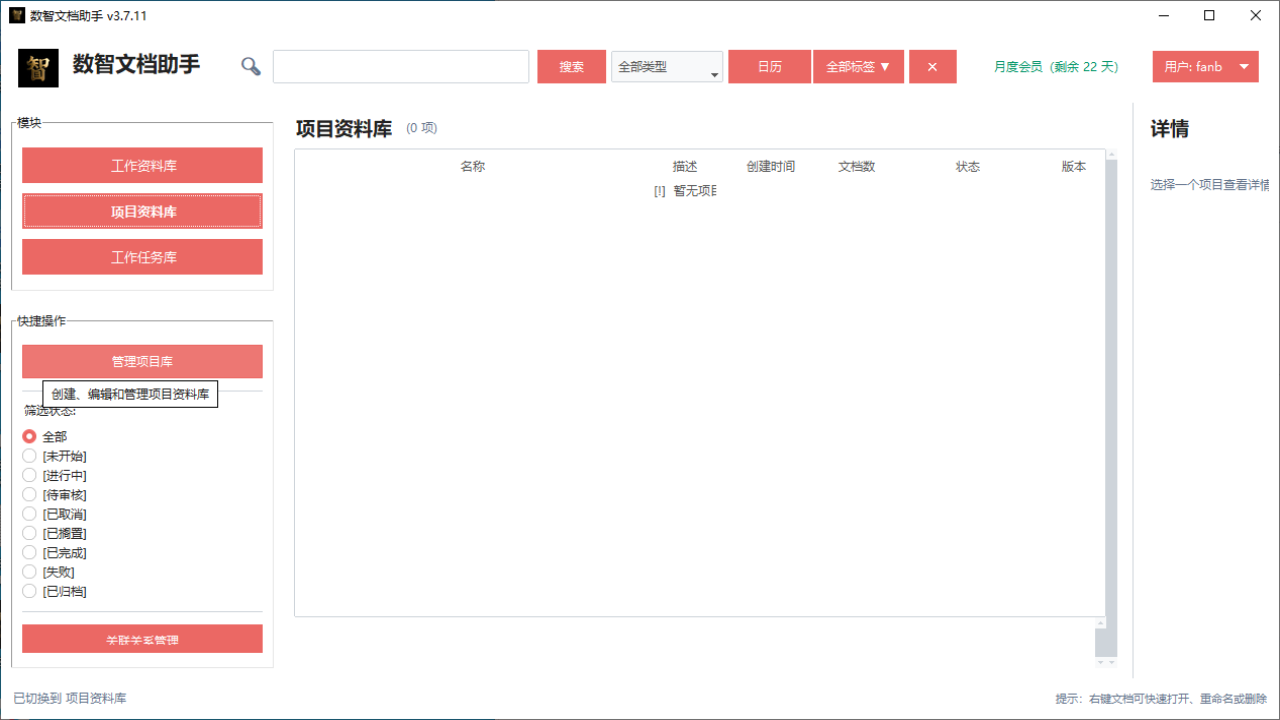Click the 关联关系管理 button
This screenshot has height=720, width=1280.
point(143,638)
